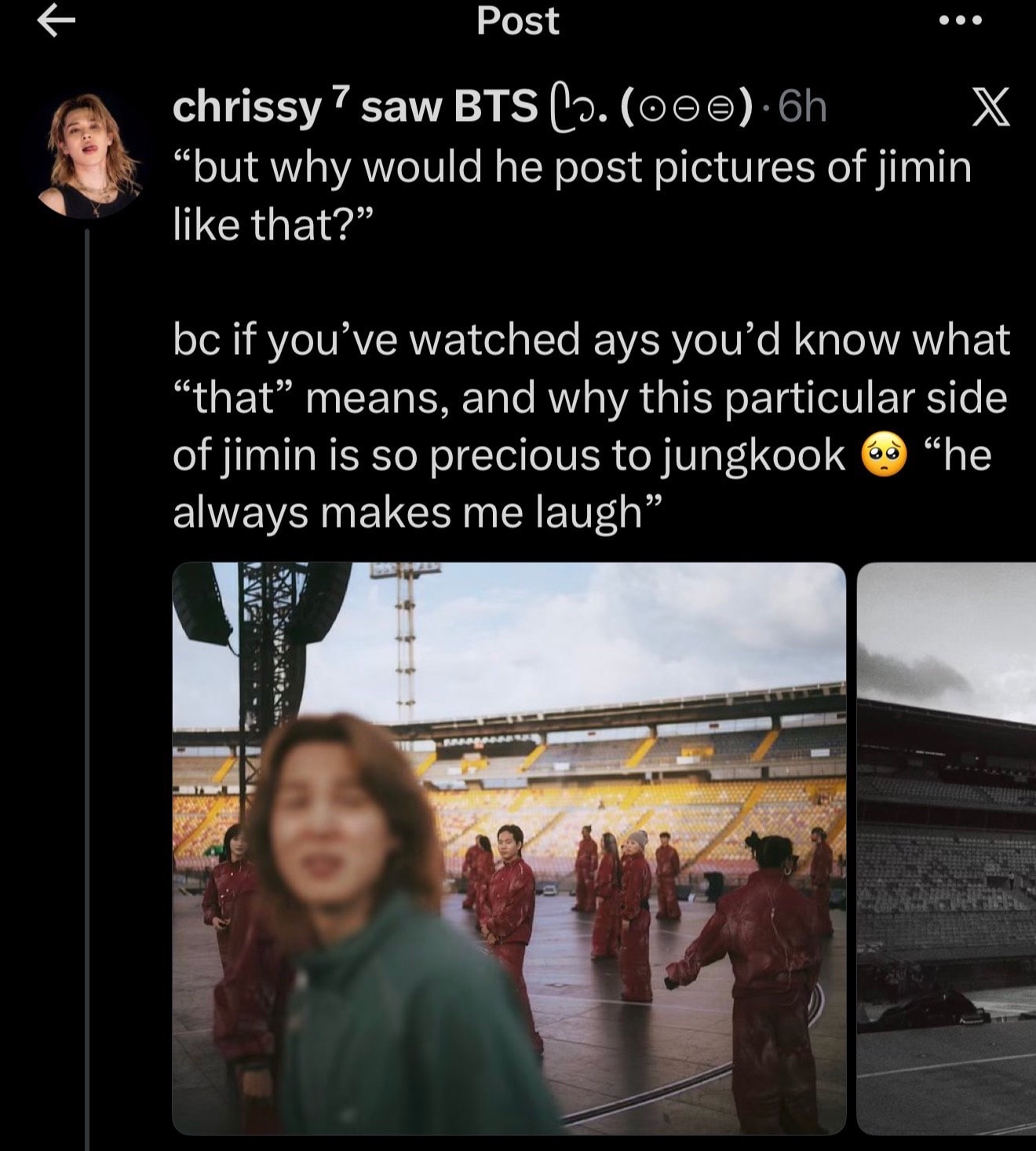The height and width of the screenshot is (1151, 1036).
Task: Click the word "jungkook" in the tweet
Action: 753,457
